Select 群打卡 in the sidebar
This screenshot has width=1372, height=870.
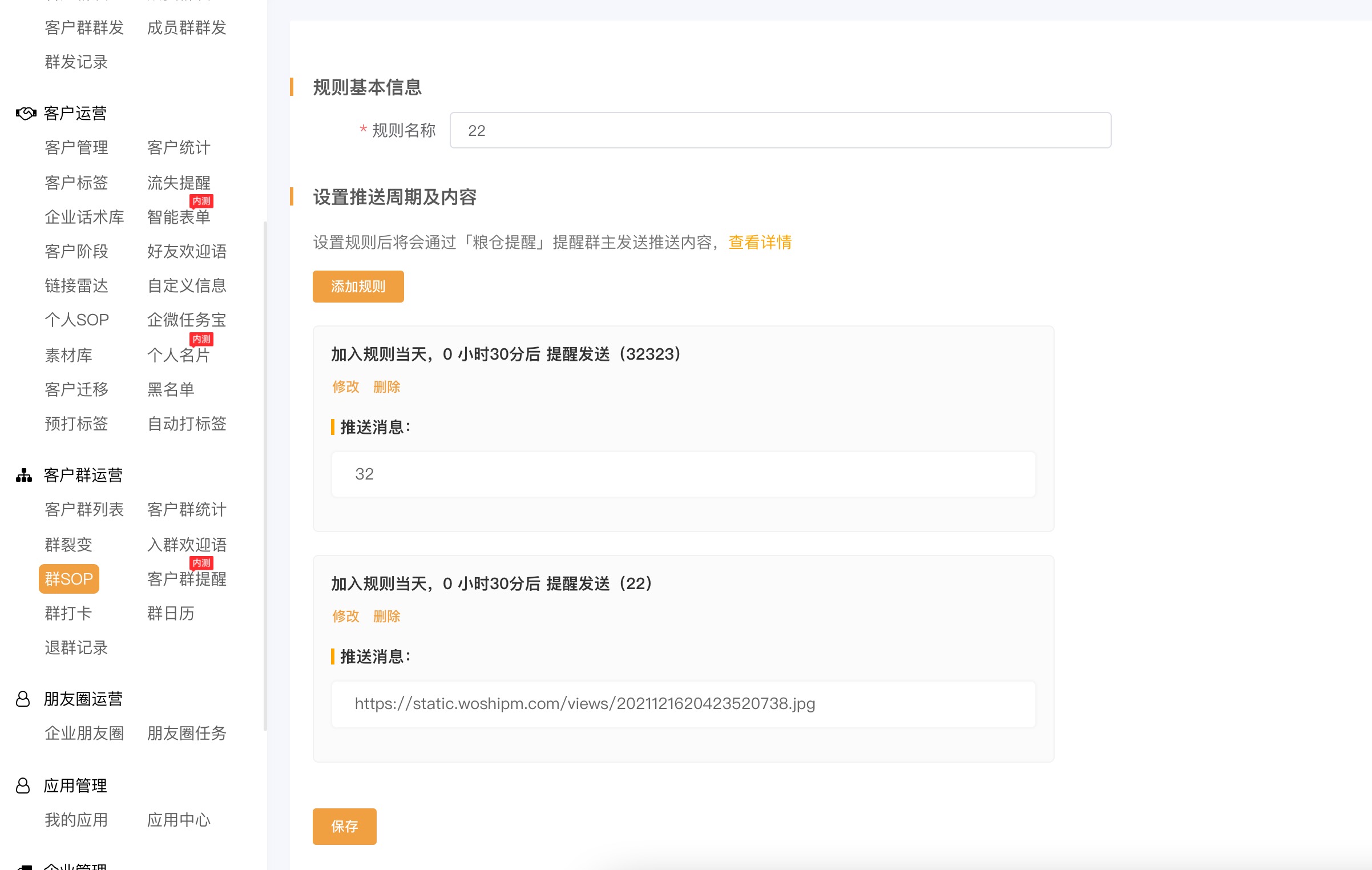[68, 613]
